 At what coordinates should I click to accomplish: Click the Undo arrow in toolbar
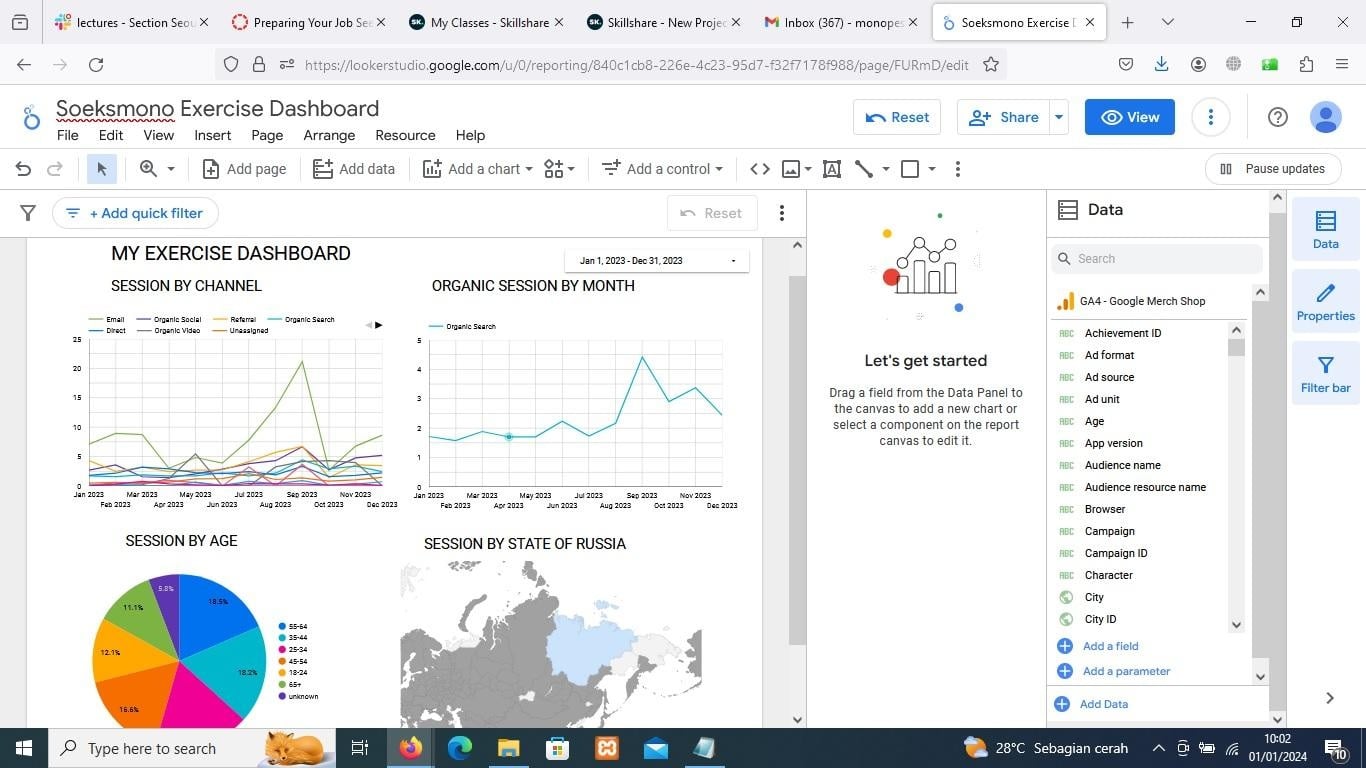click(x=23, y=169)
